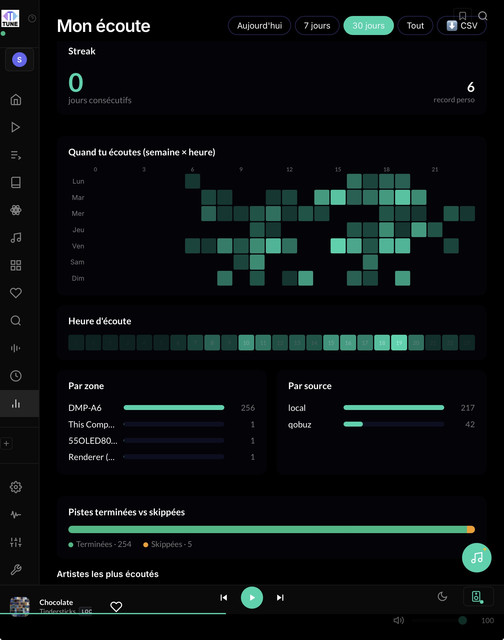Export listening data with CSV button
The height and width of the screenshot is (640, 504).
pos(462,26)
